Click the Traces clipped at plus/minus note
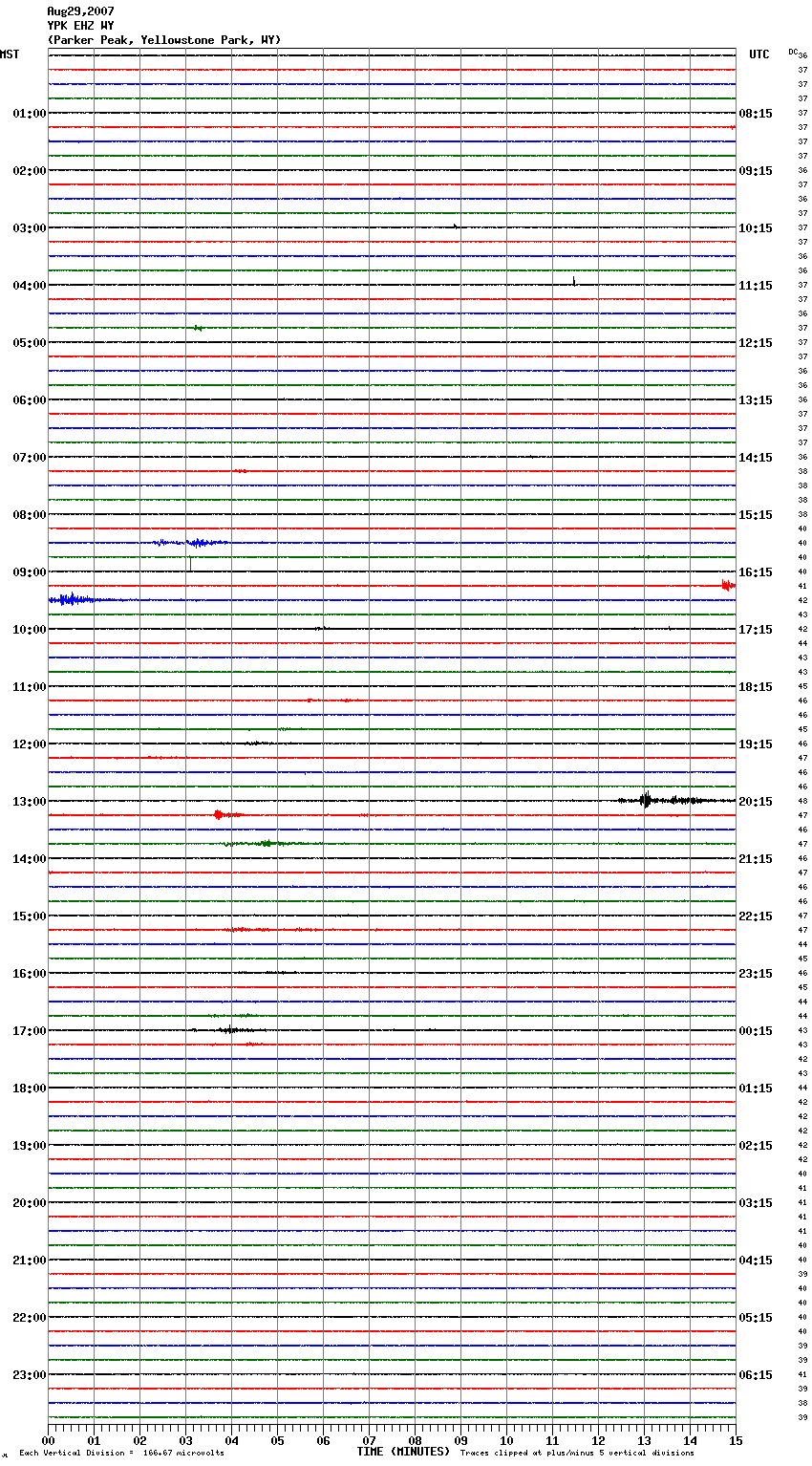This screenshot has width=812, height=1466. (x=577, y=1454)
